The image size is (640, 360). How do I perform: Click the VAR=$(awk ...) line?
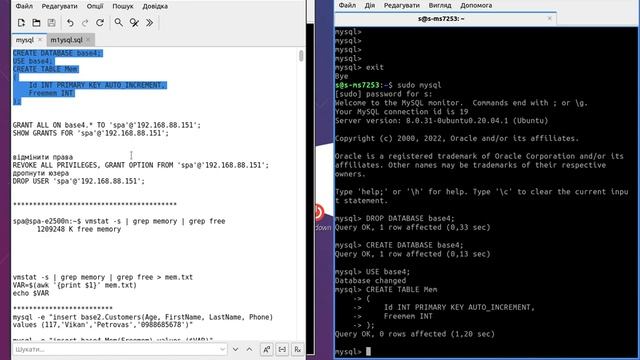point(75,285)
